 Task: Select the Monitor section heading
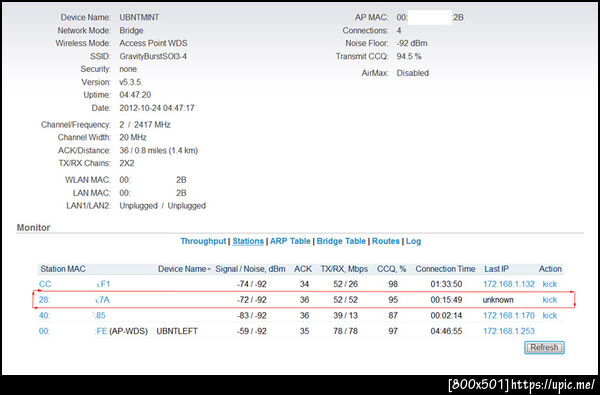click(x=33, y=228)
